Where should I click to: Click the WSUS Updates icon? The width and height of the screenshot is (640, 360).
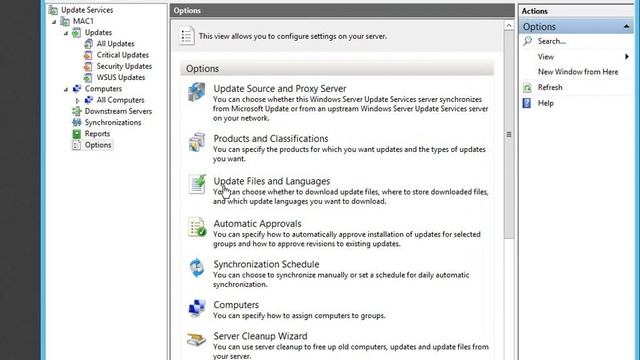[x=88, y=78]
